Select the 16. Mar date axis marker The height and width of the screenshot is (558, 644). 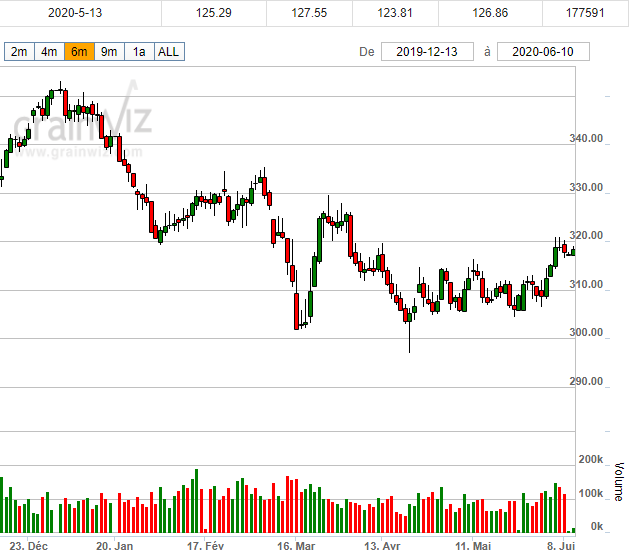[296, 547]
